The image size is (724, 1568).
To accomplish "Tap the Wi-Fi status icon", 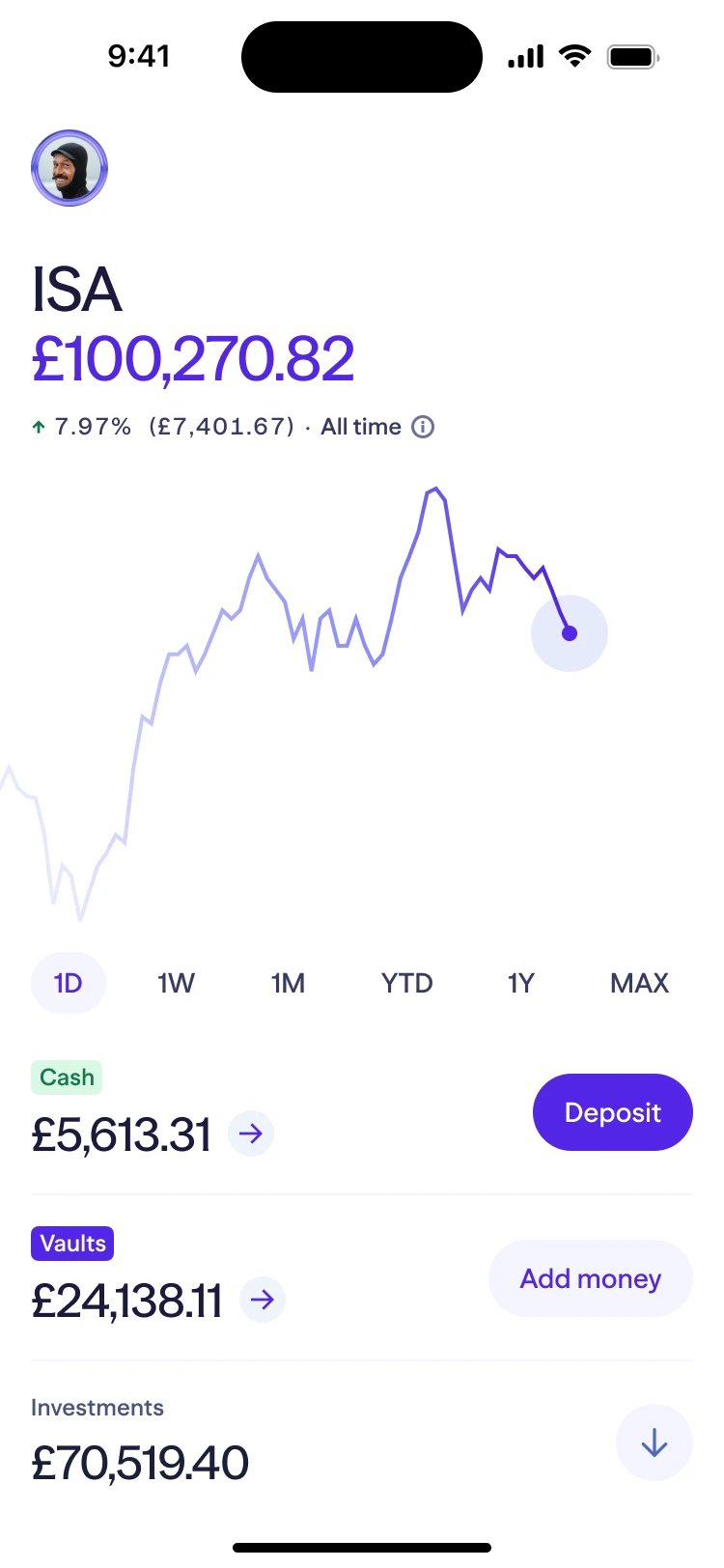I will [575, 56].
